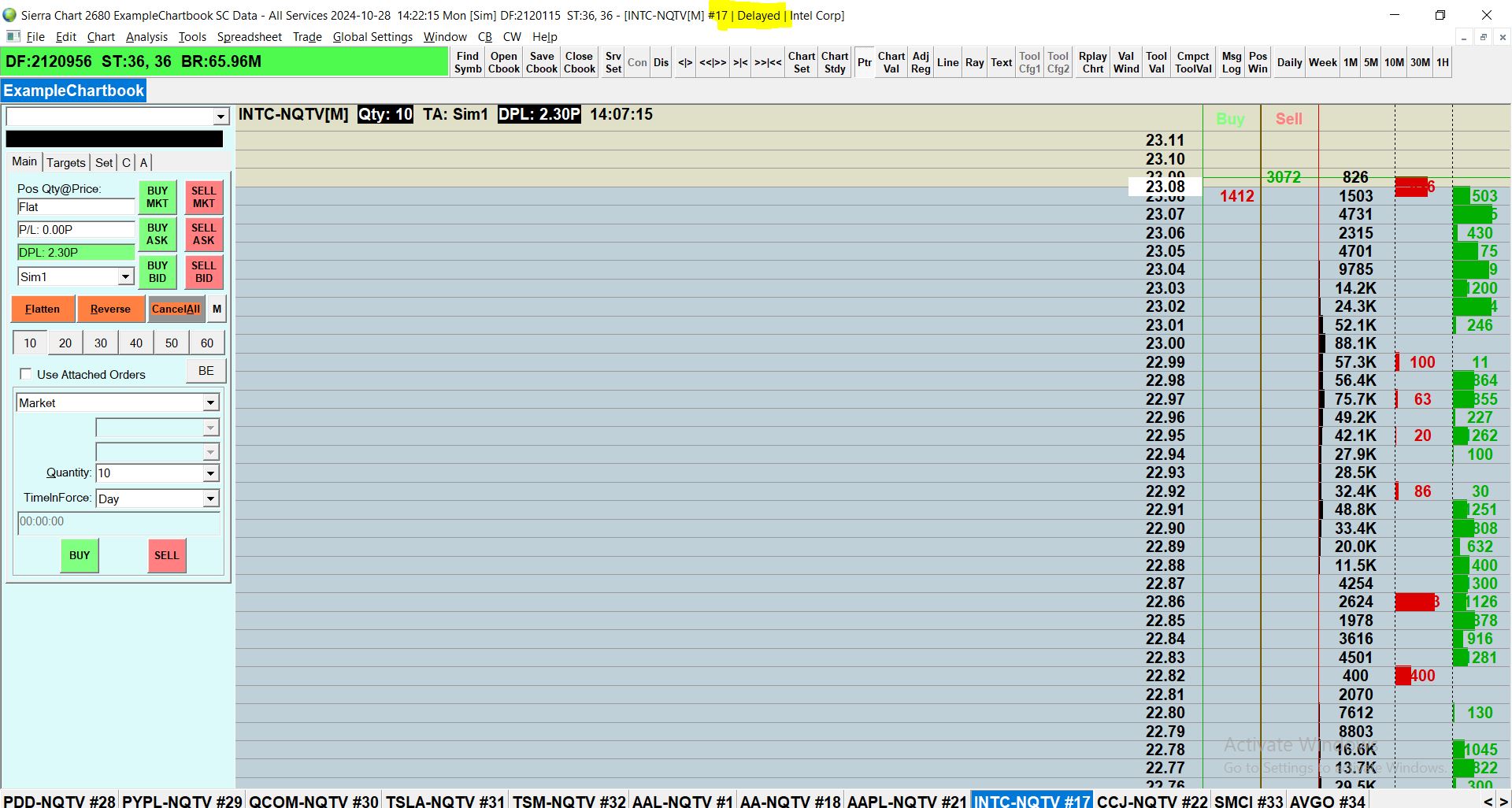Switch chart to Daily timeframe
Image resolution: width=1512 pixels, height=808 pixels.
tap(1289, 62)
